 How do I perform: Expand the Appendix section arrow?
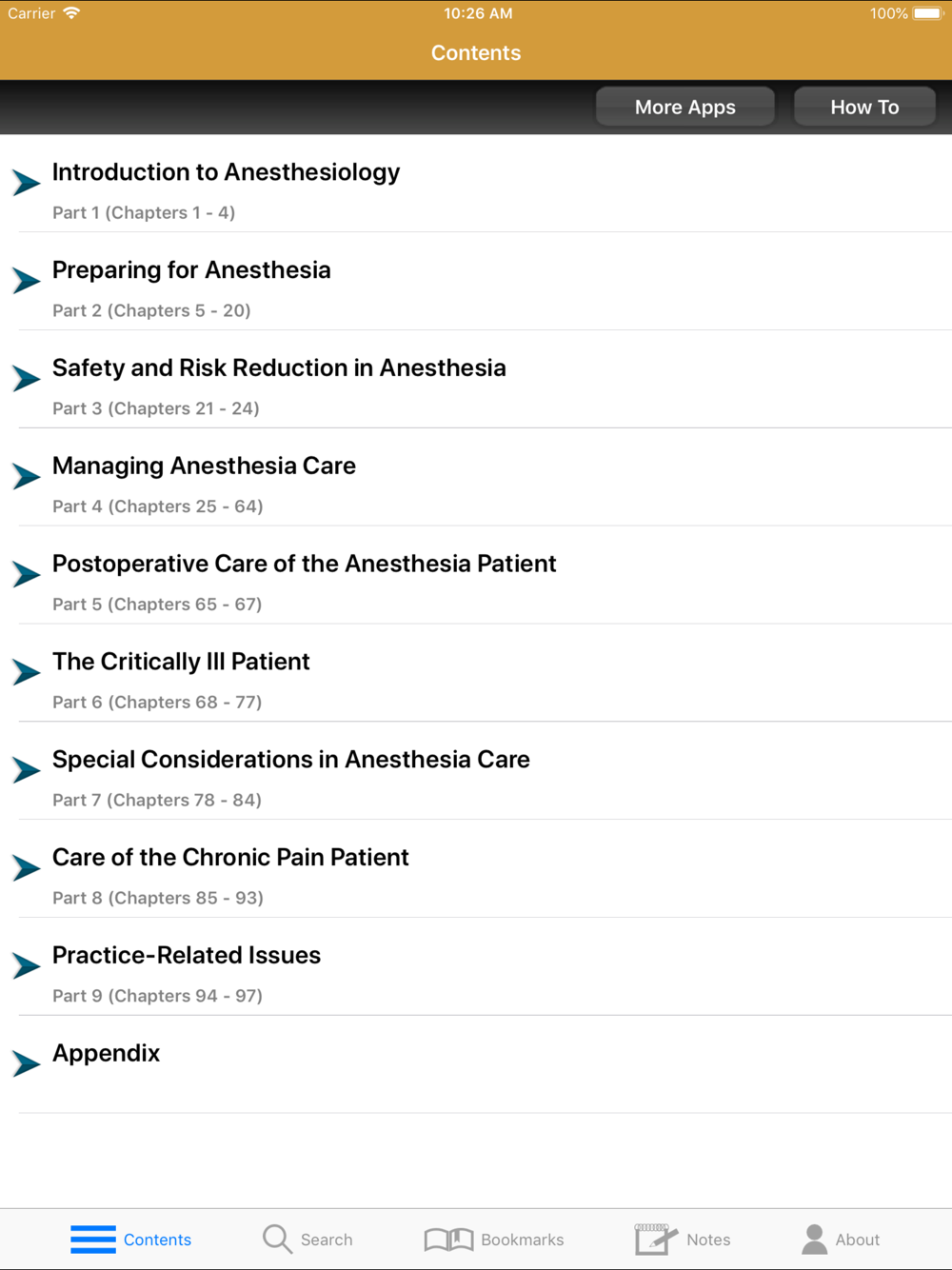point(26,1062)
